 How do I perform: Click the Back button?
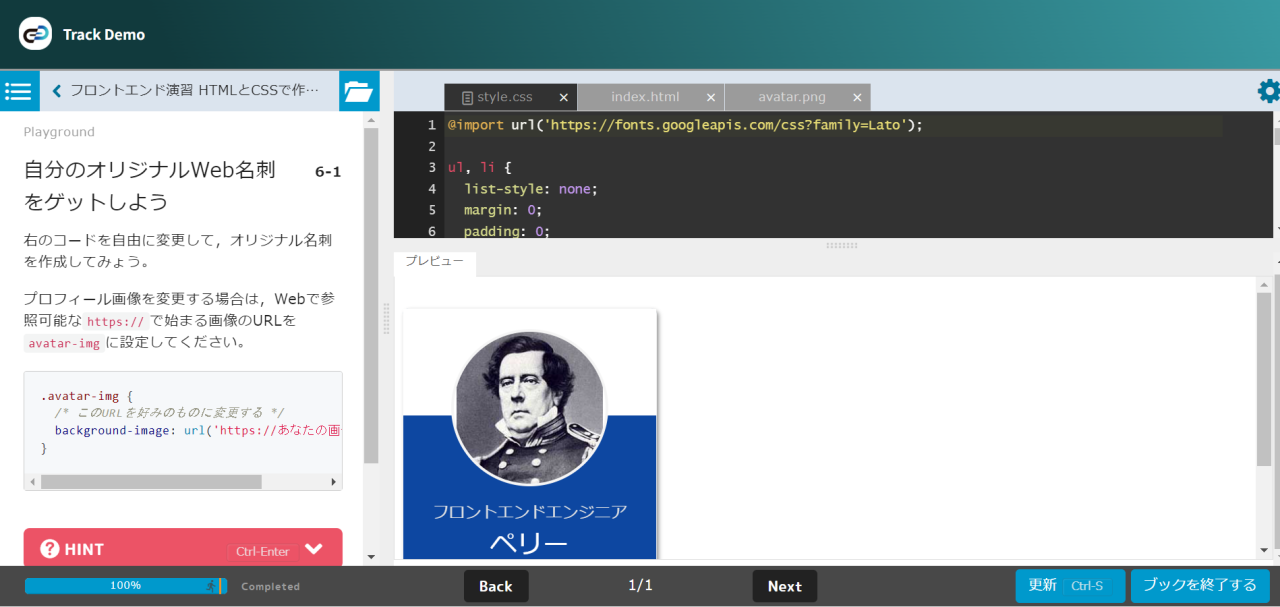495,586
